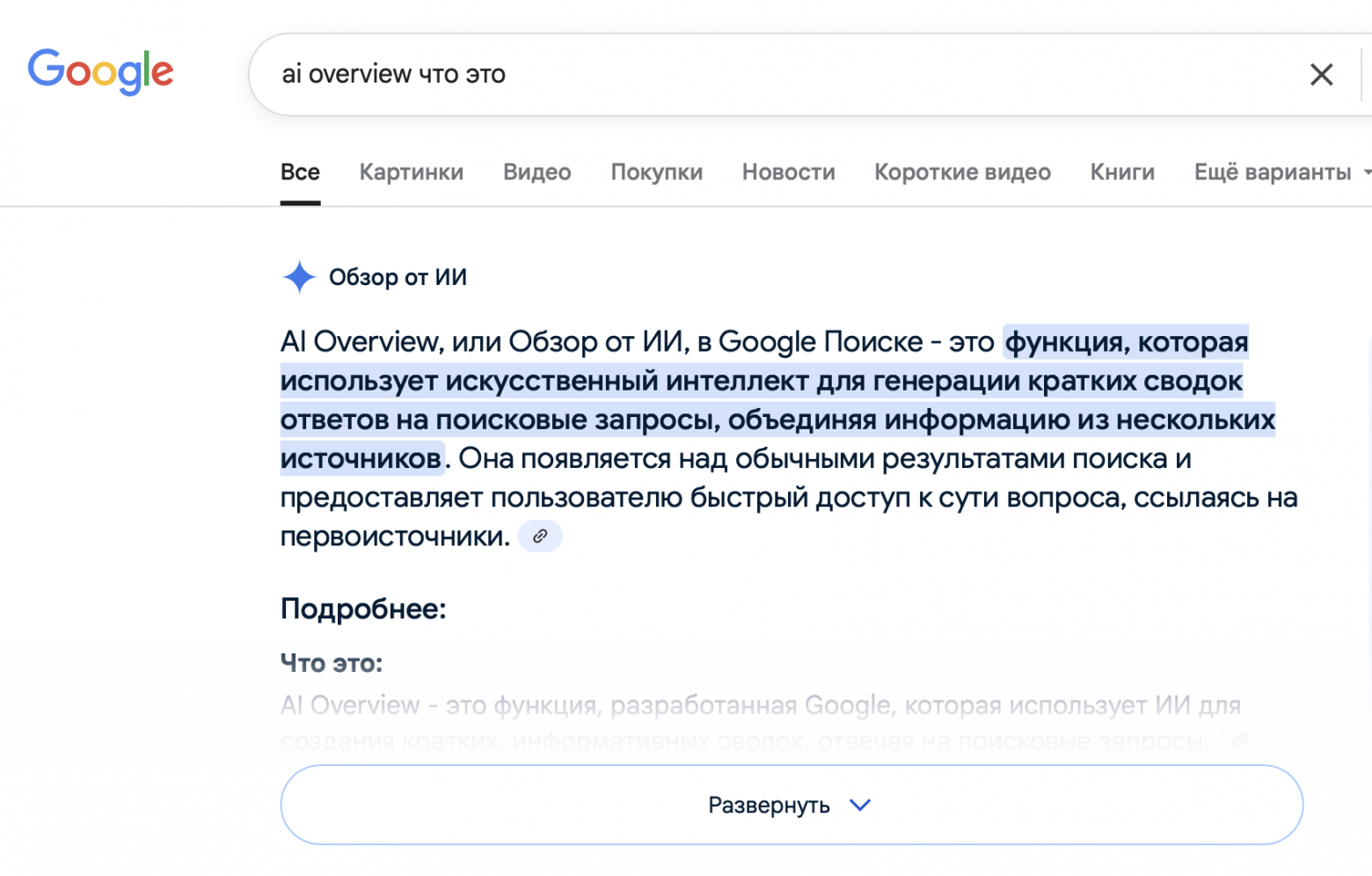1372x876 pixels.
Task: Click the chevron on the Развернуть button
Action: coord(860,804)
